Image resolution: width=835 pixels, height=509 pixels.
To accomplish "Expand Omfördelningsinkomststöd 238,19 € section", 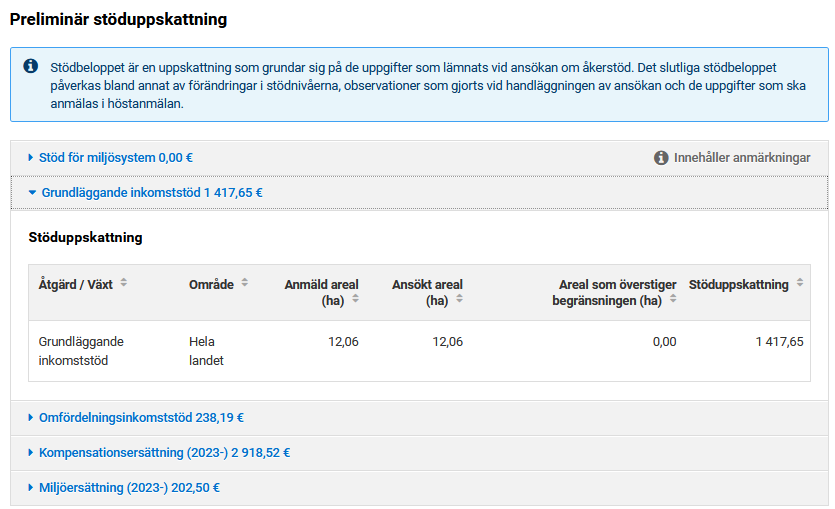I will pyautogui.click(x=141, y=418).
